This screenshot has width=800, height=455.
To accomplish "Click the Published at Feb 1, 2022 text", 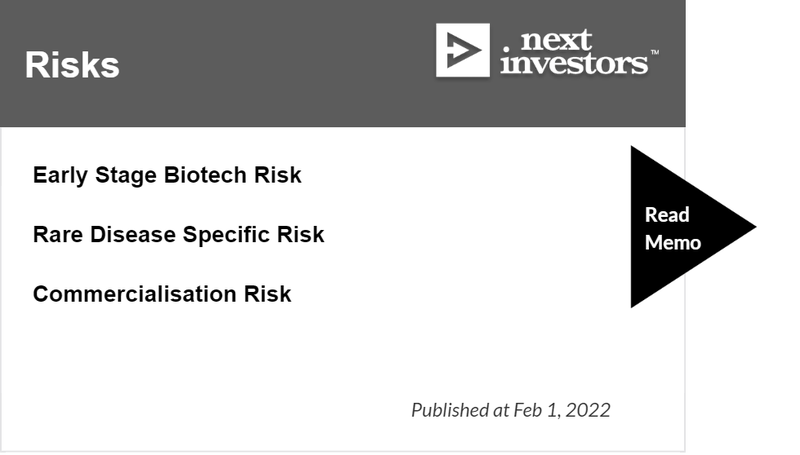I will (x=511, y=410).
